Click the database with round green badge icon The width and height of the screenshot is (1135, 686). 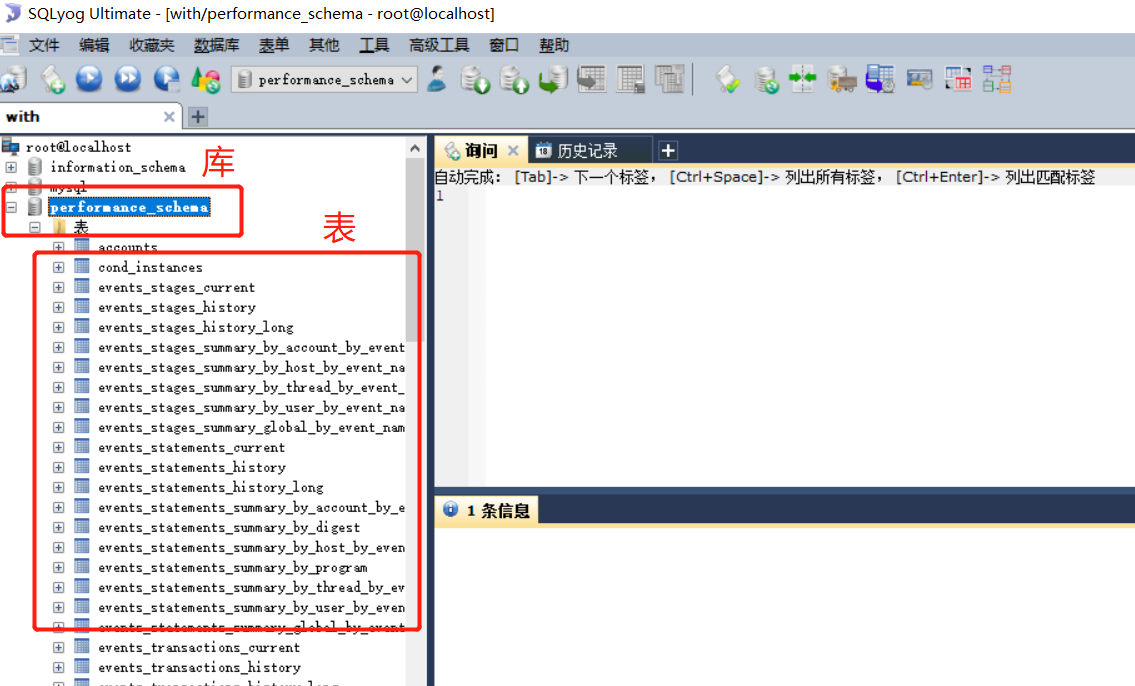[x=766, y=79]
